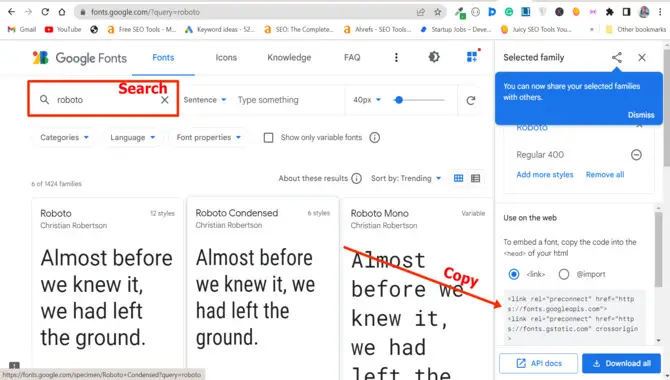
Task: Expand the Categories dropdown
Action: point(64,138)
